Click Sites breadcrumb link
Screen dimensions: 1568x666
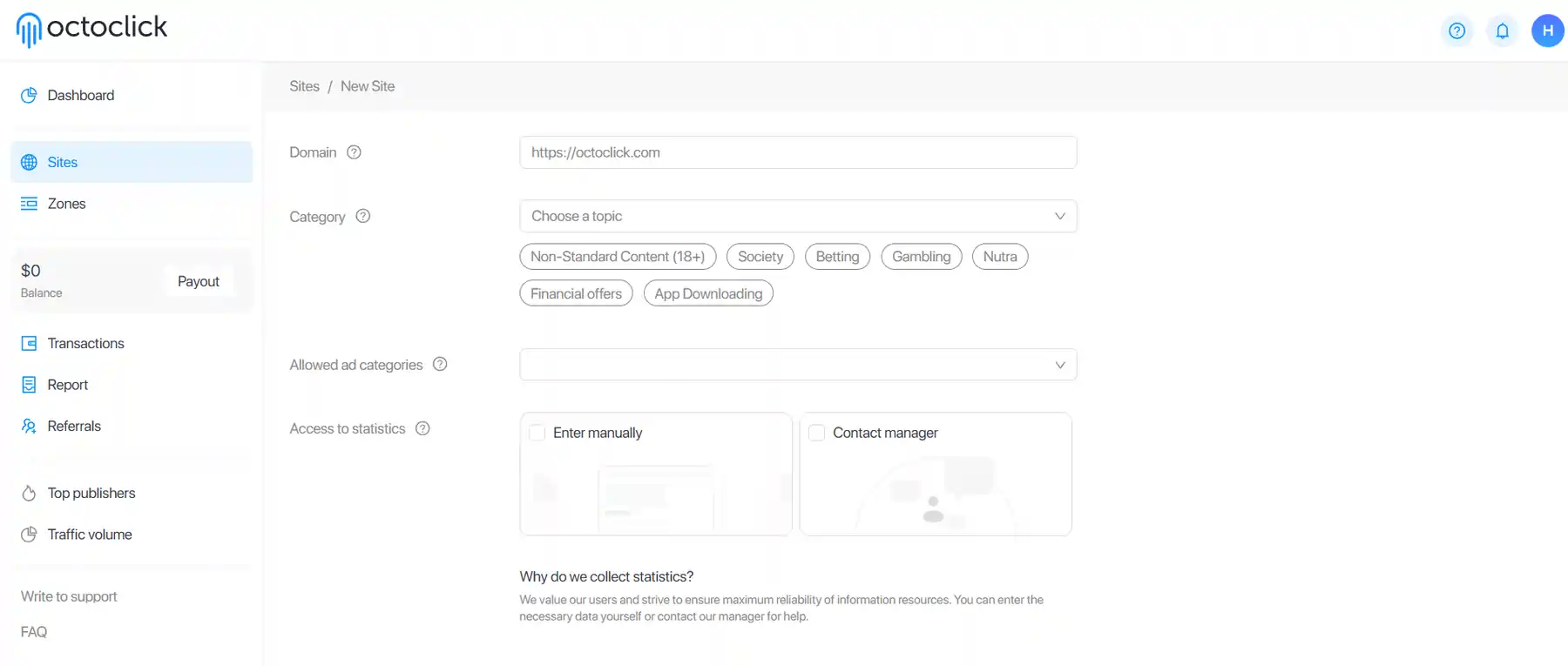[304, 86]
